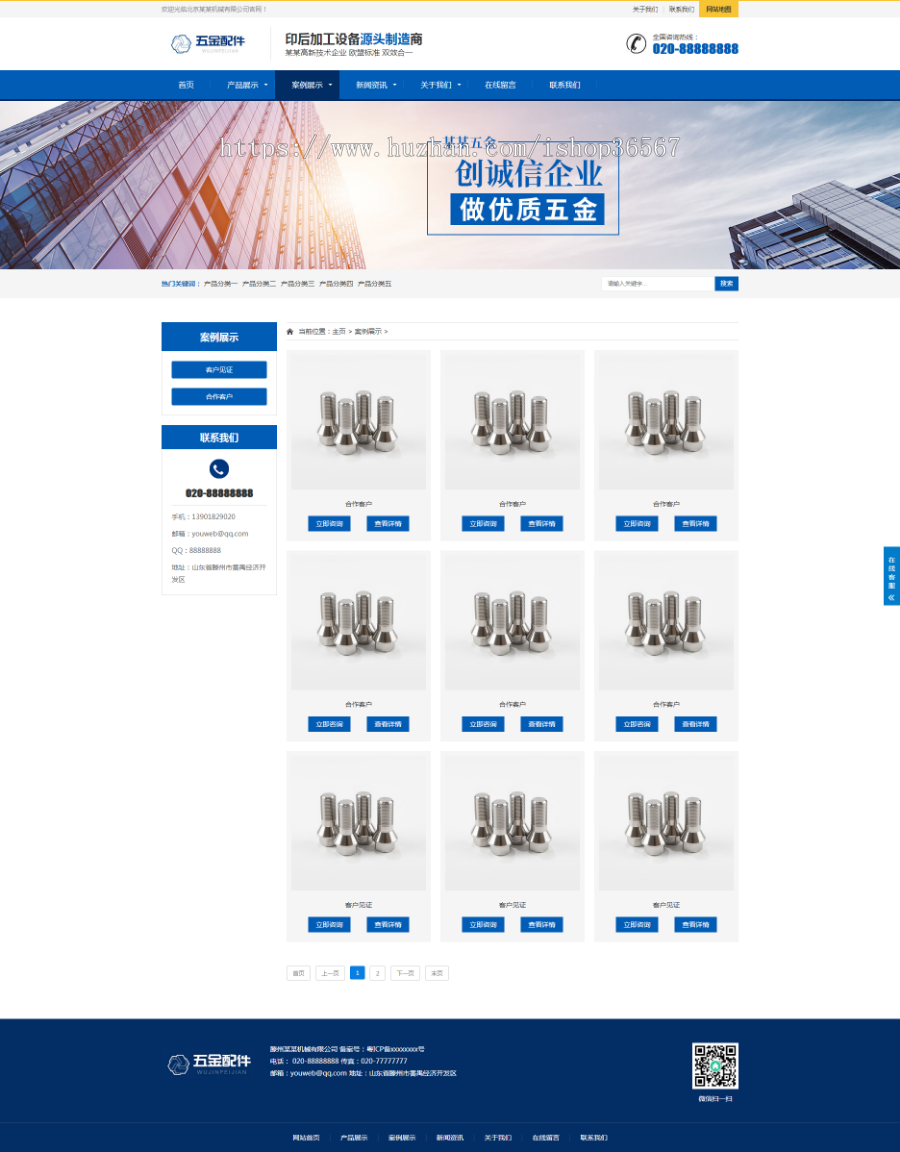Click hot keyword 产品分类三
Image resolution: width=900 pixels, height=1152 pixels.
pyautogui.click(x=297, y=284)
